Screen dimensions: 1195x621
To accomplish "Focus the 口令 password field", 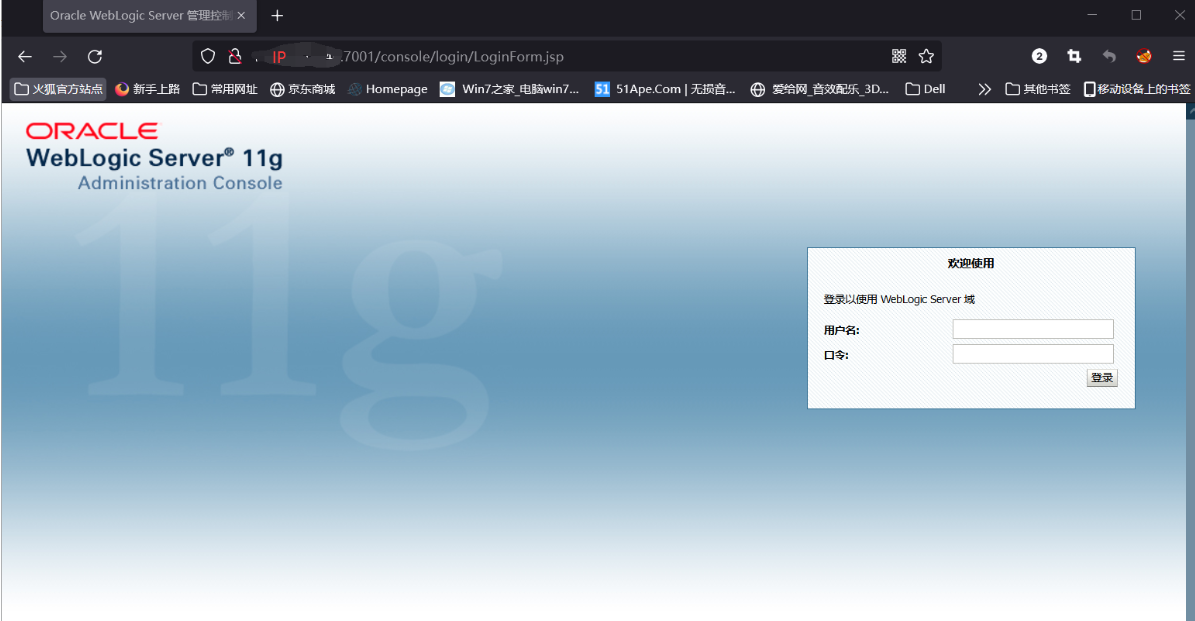I will [x=1033, y=354].
